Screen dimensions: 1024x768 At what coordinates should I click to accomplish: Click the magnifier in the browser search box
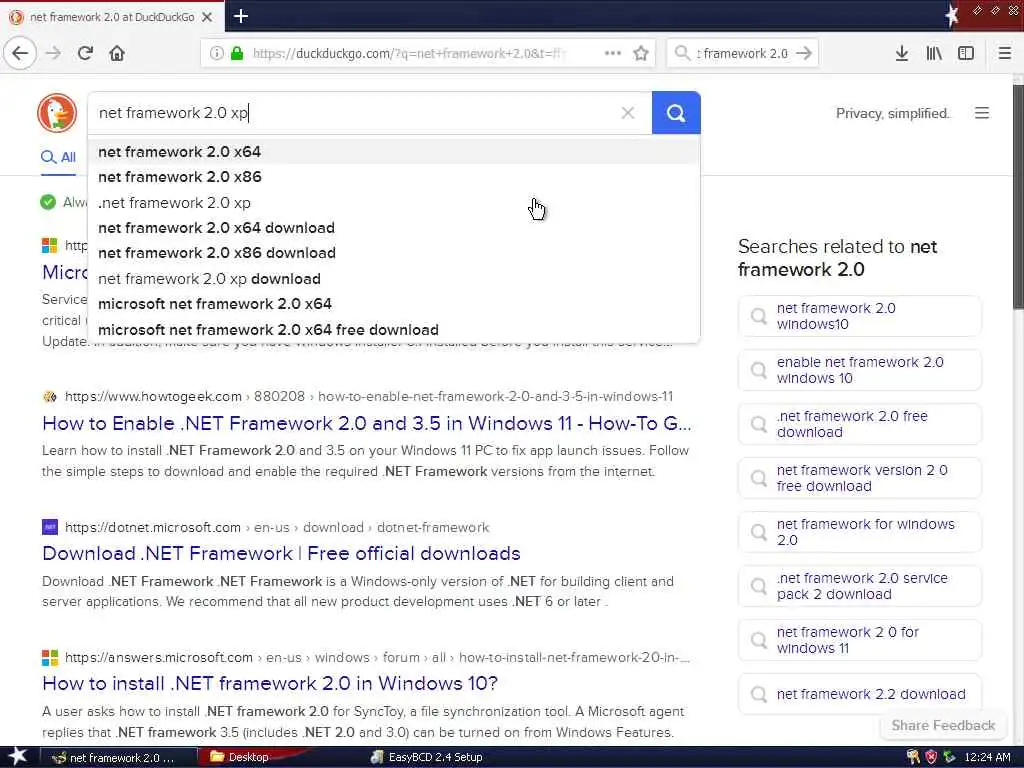point(682,53)
